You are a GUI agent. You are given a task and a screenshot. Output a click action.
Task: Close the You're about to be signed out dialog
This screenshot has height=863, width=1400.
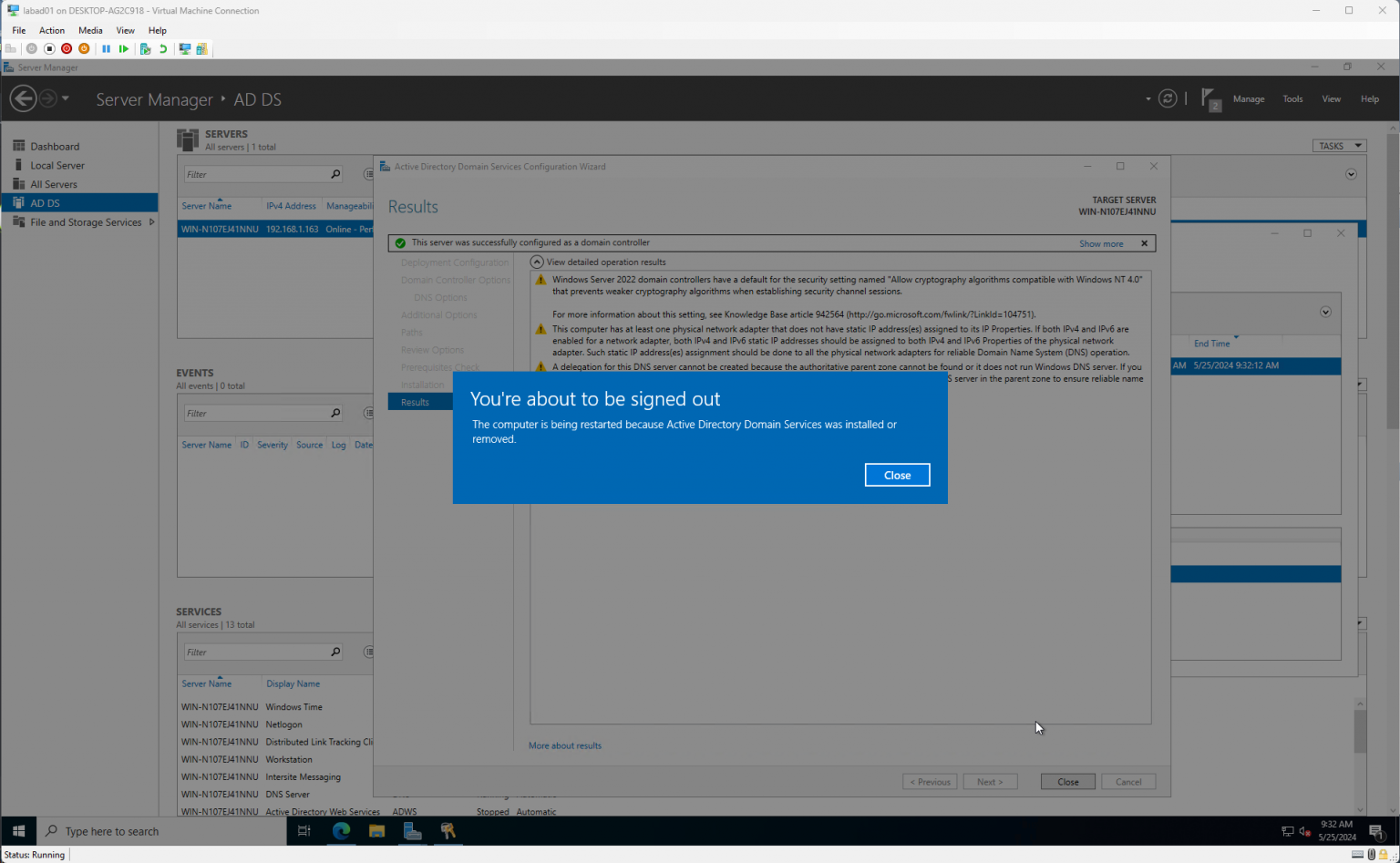point(897,475)
